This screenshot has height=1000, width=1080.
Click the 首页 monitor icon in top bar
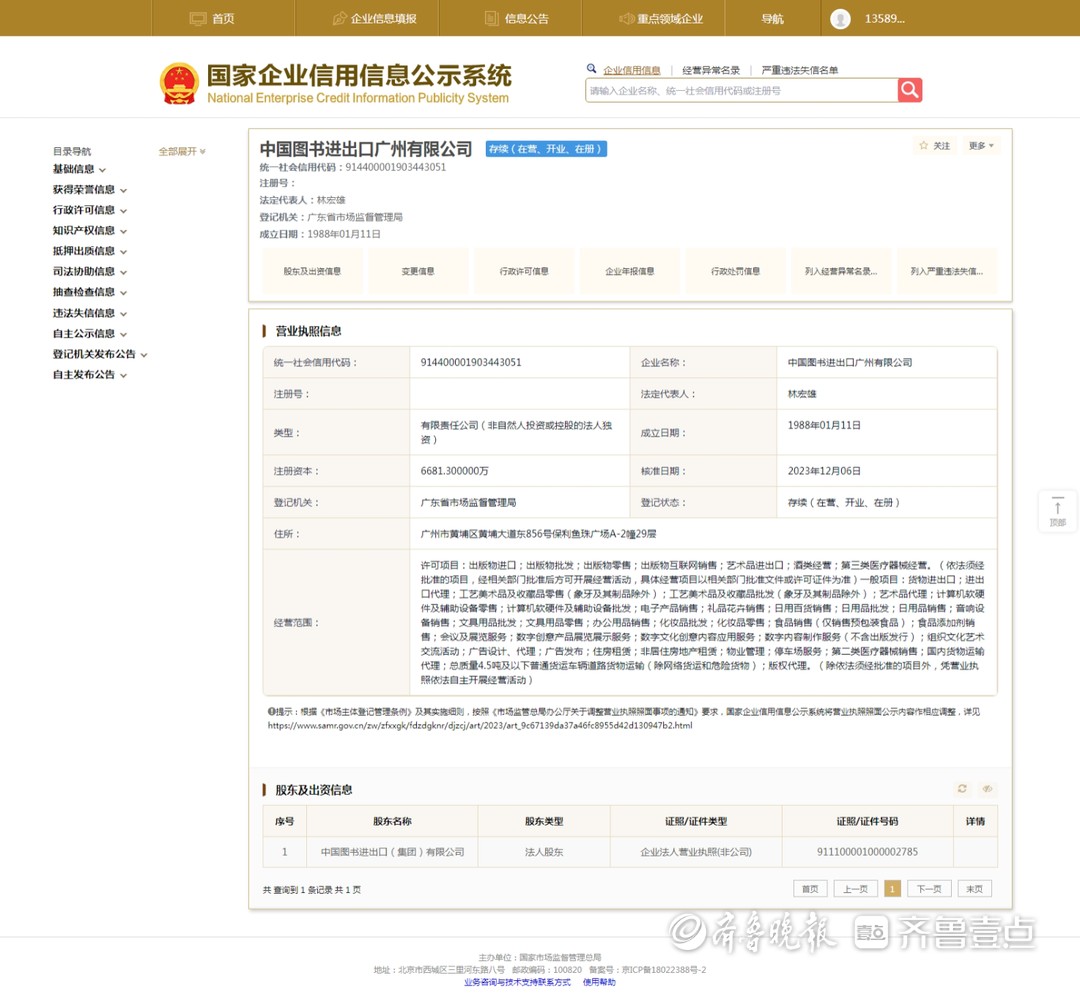(x=198, y=19)
